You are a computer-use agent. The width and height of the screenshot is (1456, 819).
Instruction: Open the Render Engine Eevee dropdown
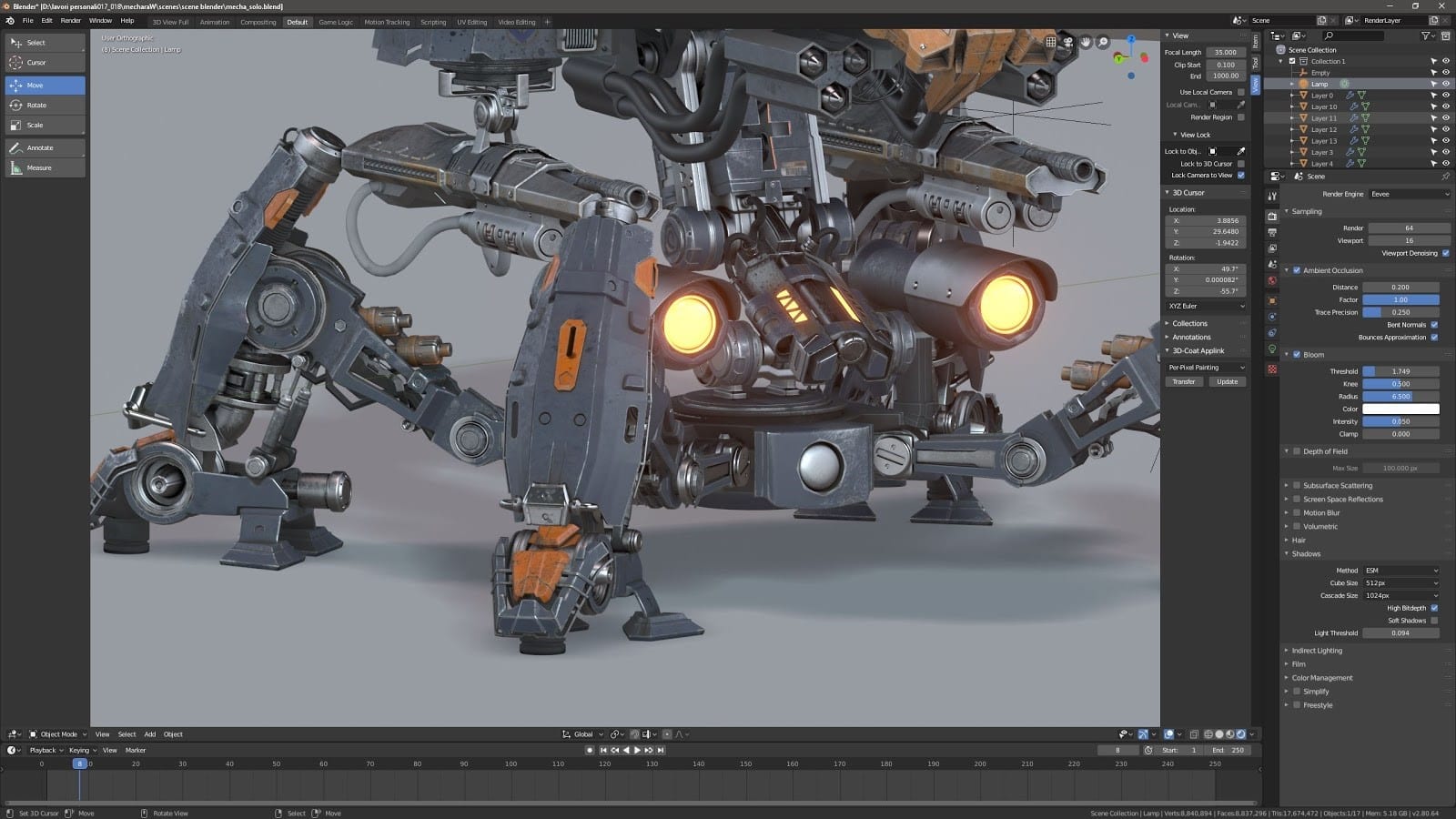point(1410,194)
